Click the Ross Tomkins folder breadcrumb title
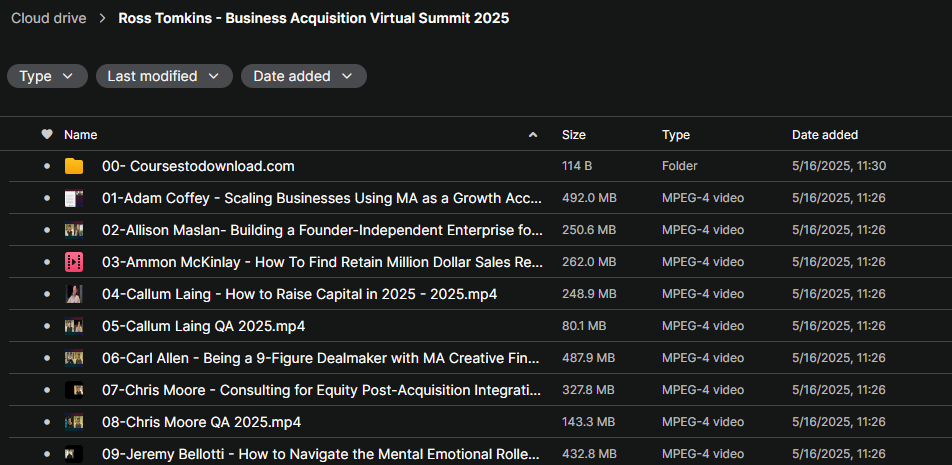This screenshot has width=952, height=465. 314,18
